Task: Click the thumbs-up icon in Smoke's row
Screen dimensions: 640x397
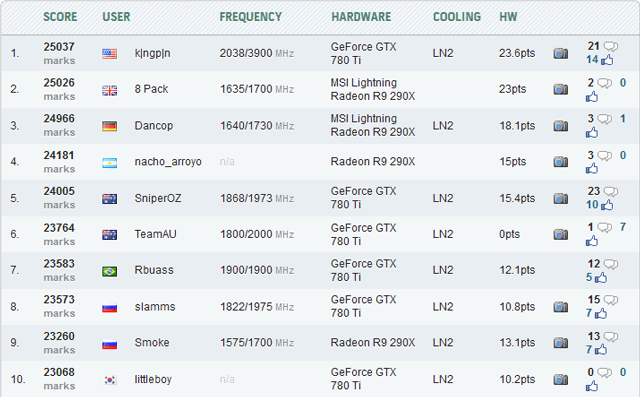Action: pyautogui.click(x=601, y=350)
